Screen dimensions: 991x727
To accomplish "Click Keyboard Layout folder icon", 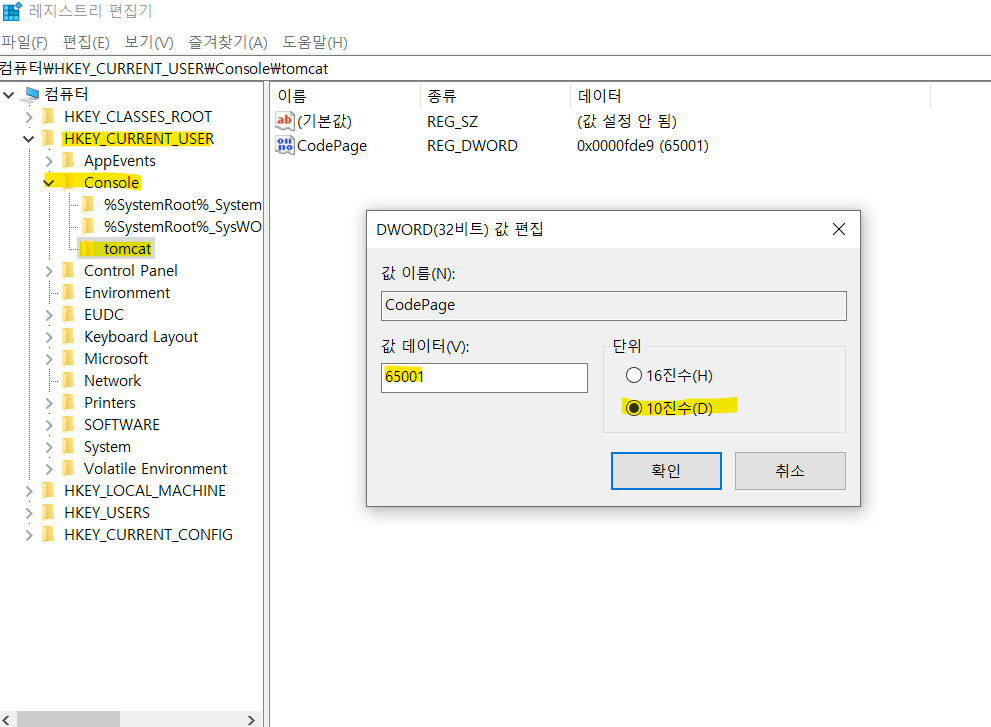I will 69,336.
